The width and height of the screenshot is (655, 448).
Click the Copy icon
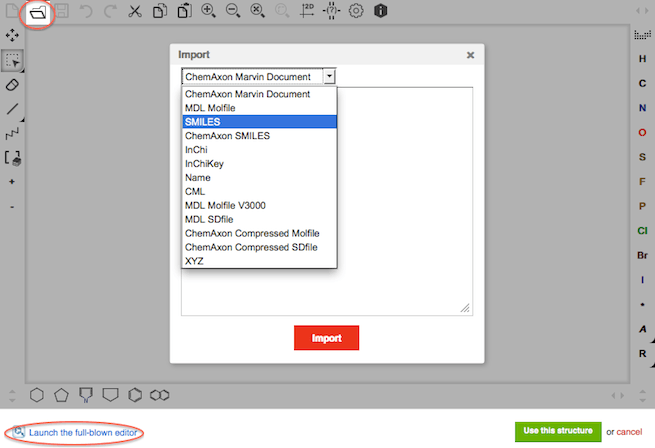pos(160,11)
